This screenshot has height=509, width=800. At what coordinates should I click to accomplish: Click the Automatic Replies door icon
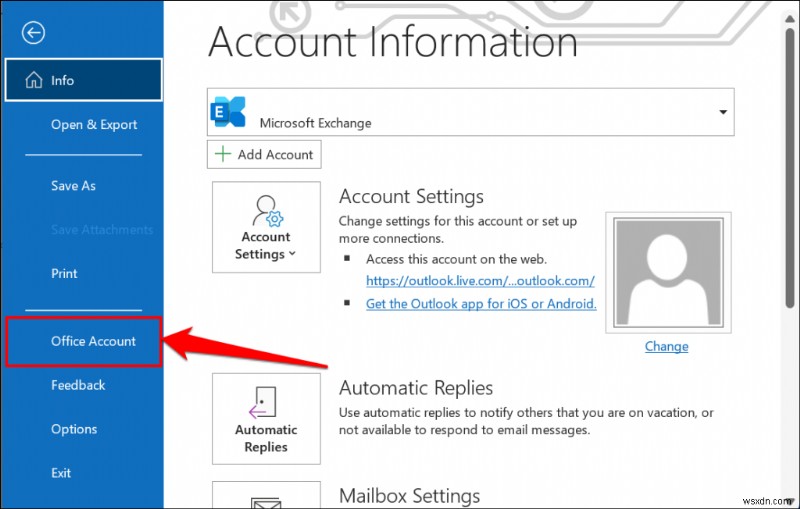(x=262, y=402)
